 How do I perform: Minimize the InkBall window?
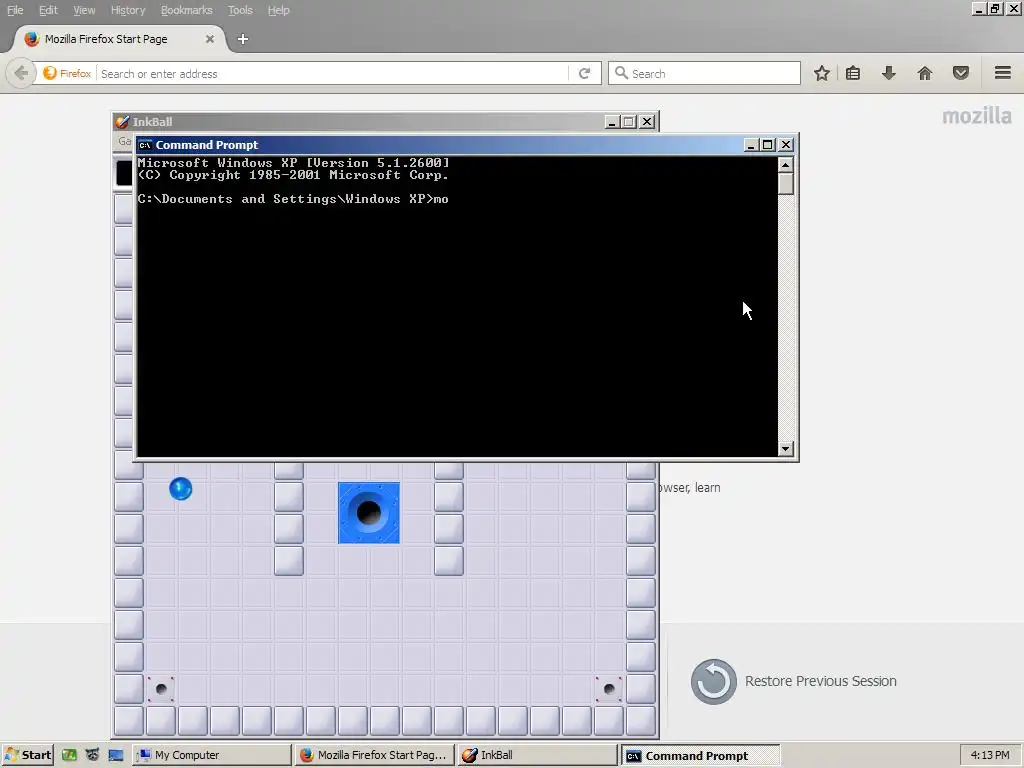612,121
